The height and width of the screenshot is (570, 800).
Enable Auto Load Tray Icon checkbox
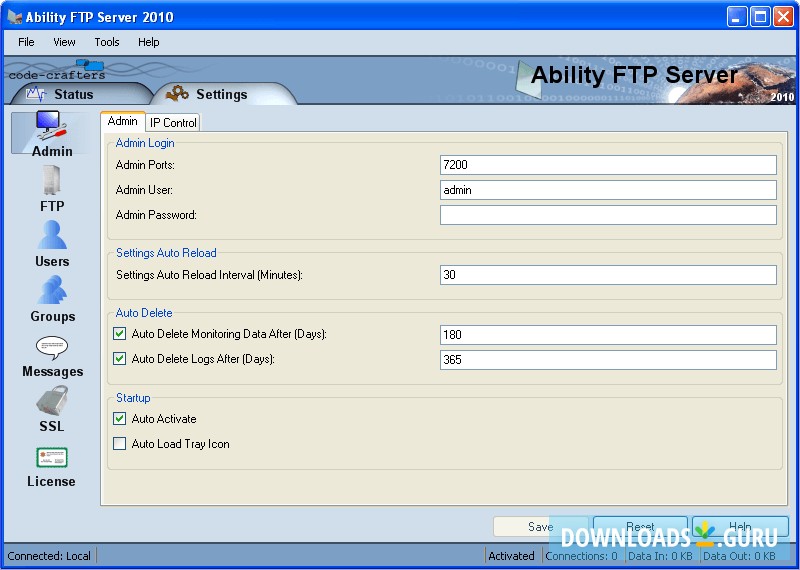[x=119, y=443]
